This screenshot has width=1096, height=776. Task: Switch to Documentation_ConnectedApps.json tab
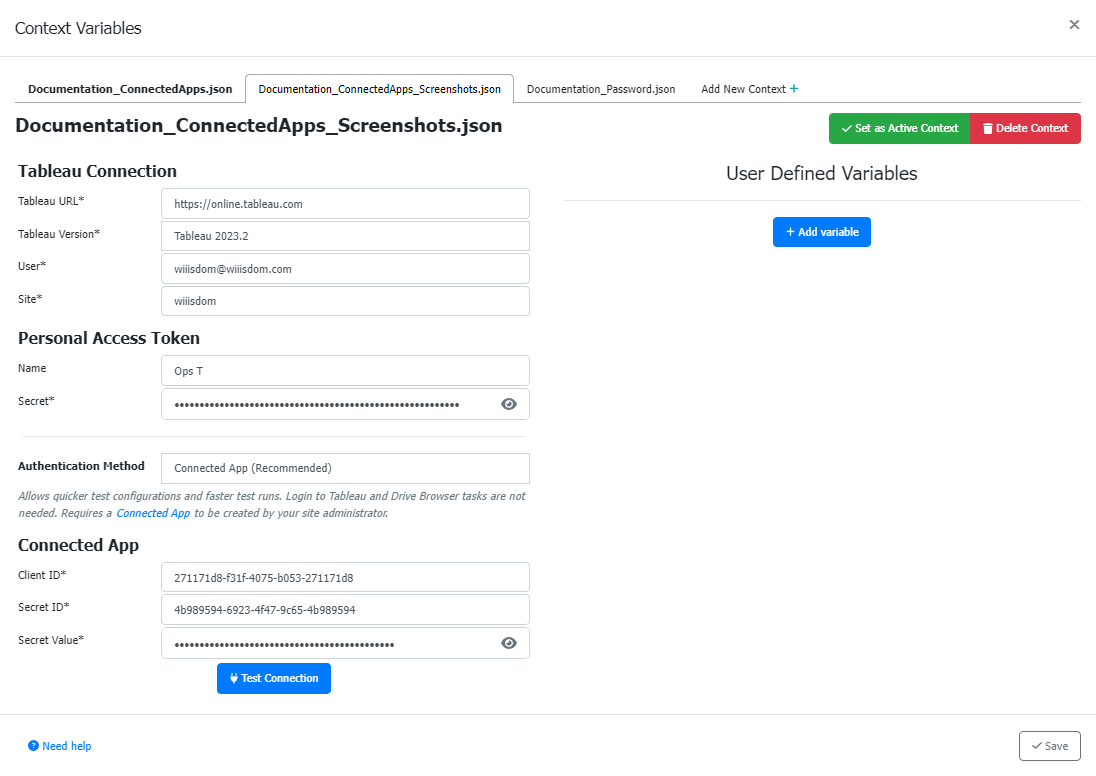click(x=130, y=89)
